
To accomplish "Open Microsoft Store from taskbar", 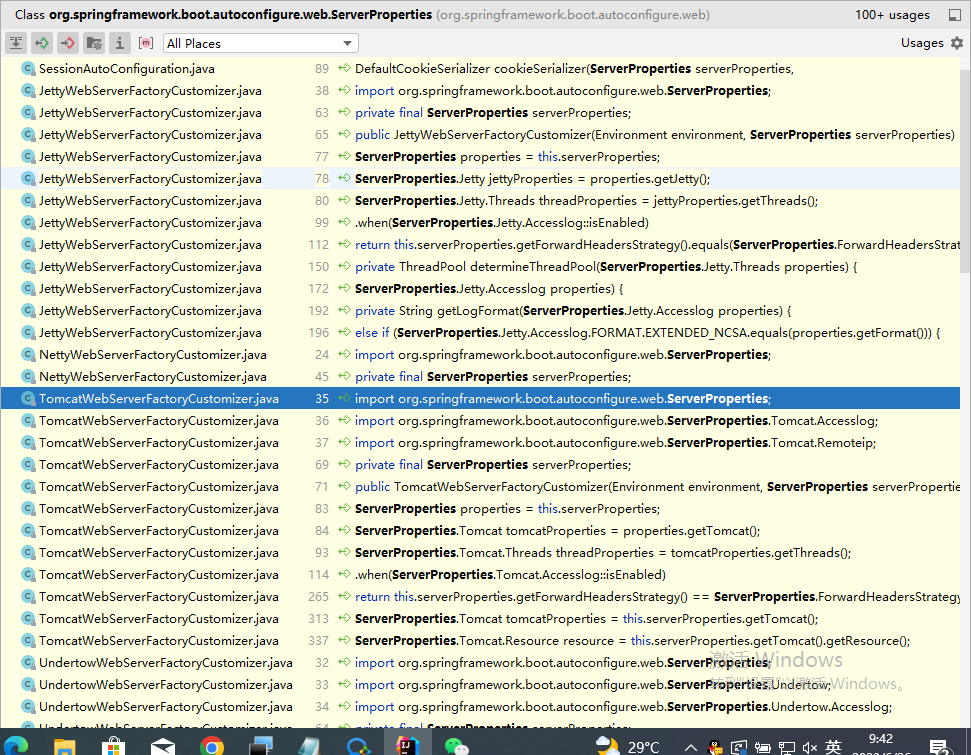I will click(113, 745).
